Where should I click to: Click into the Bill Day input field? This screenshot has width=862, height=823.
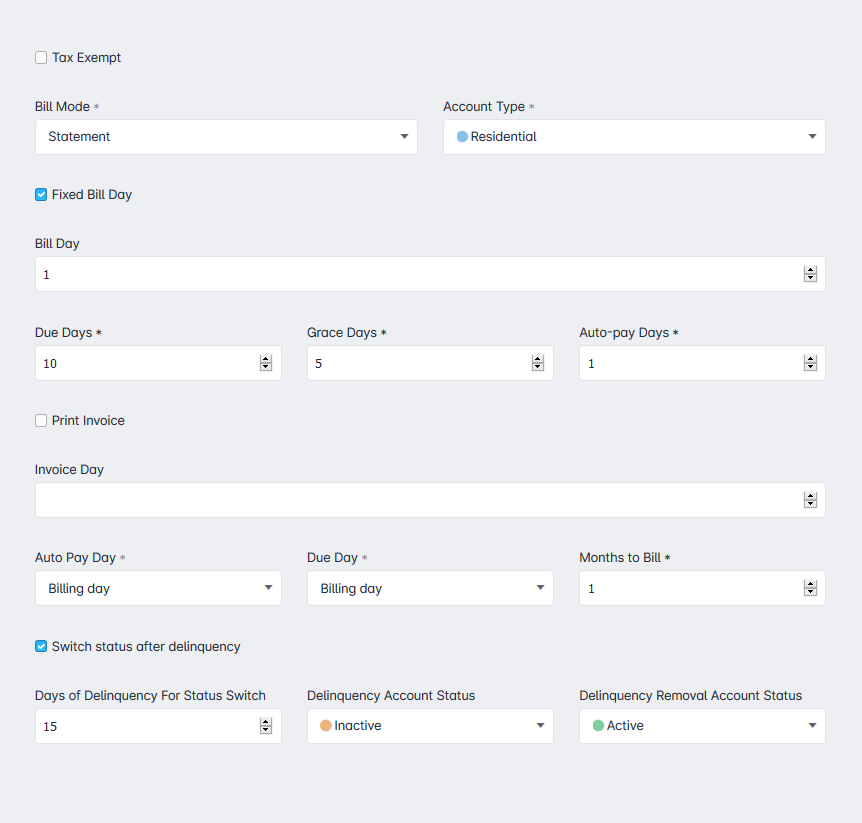[x=418, y=274]
